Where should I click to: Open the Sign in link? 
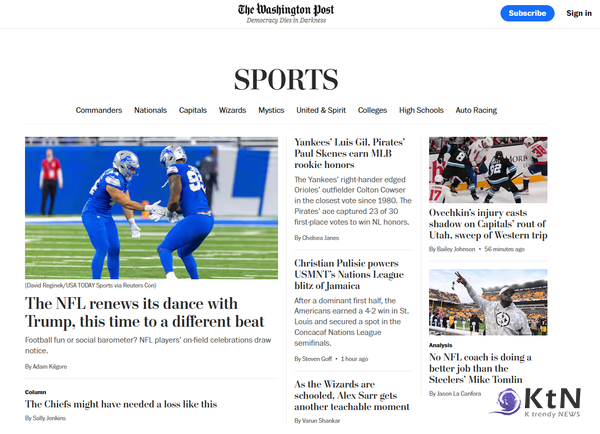579,13
